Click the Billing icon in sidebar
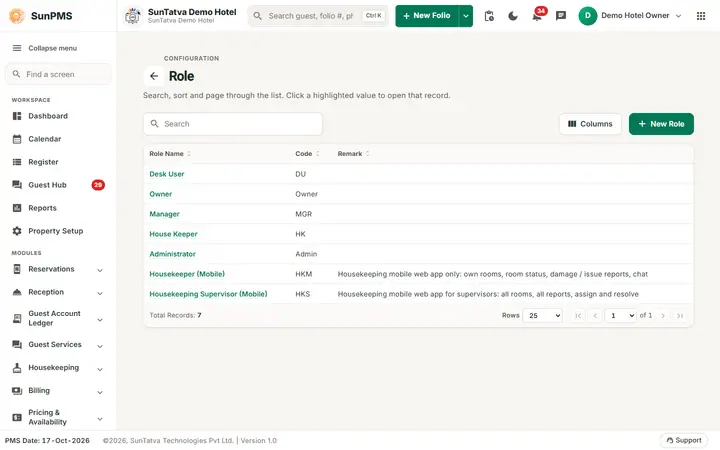The height and width of the screenshot is (450, 720). (x=17, y=391)
